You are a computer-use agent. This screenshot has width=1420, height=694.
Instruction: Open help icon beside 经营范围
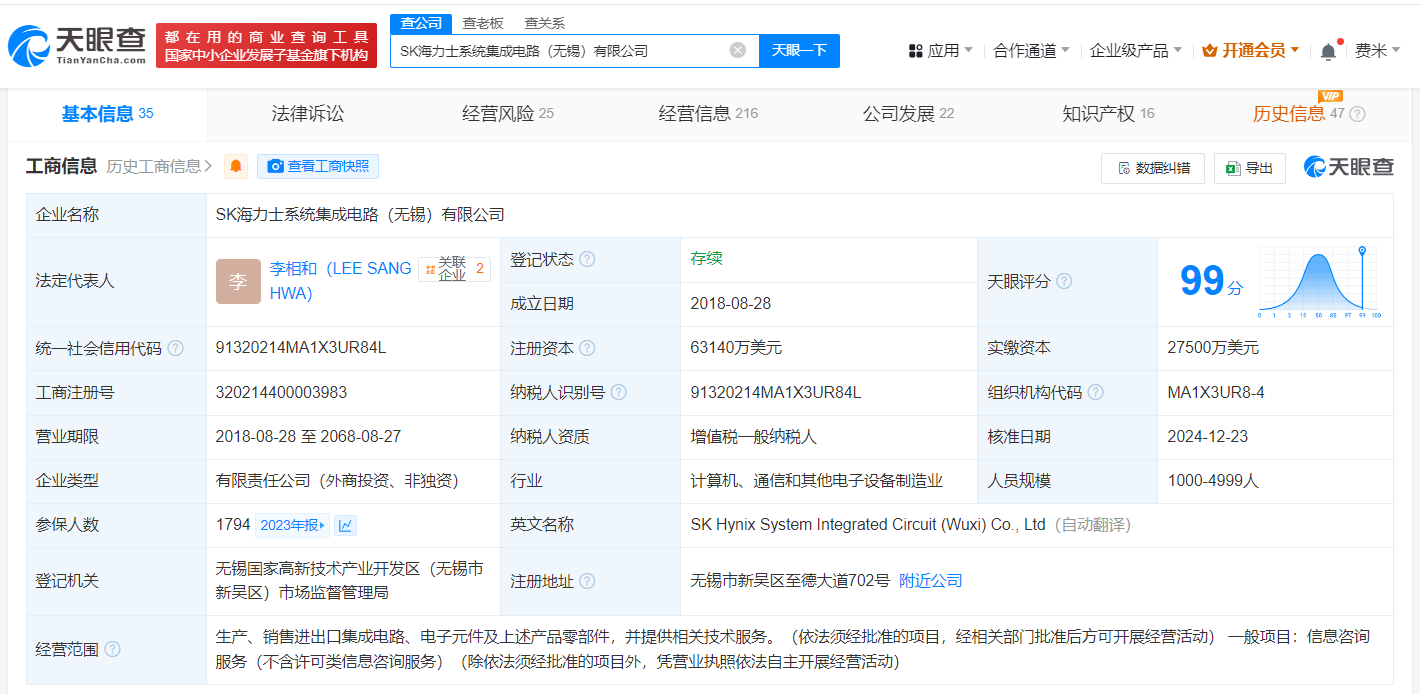(112, 649)
